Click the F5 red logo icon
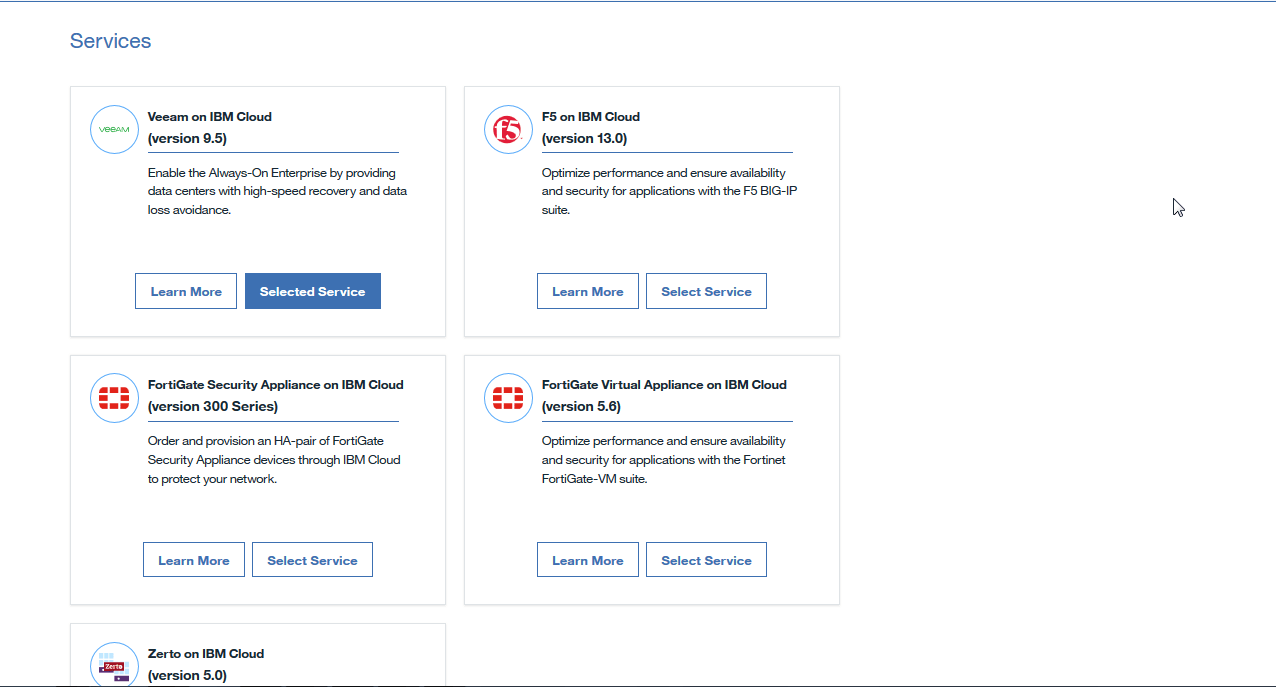1276x687 pixels. coord(508,130)
